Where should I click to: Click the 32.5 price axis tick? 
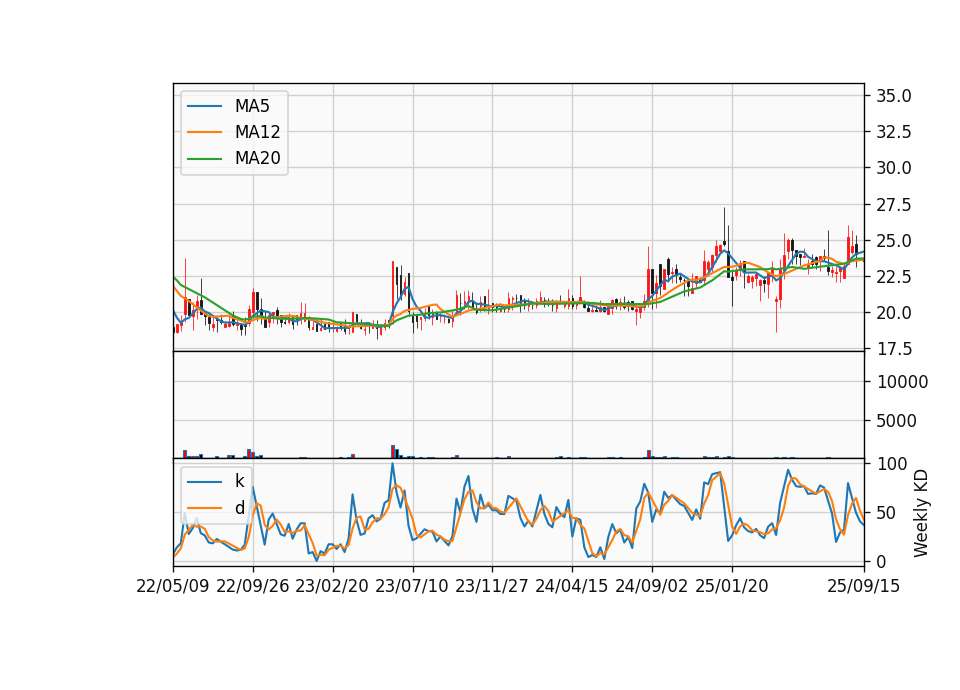point(894,132)
